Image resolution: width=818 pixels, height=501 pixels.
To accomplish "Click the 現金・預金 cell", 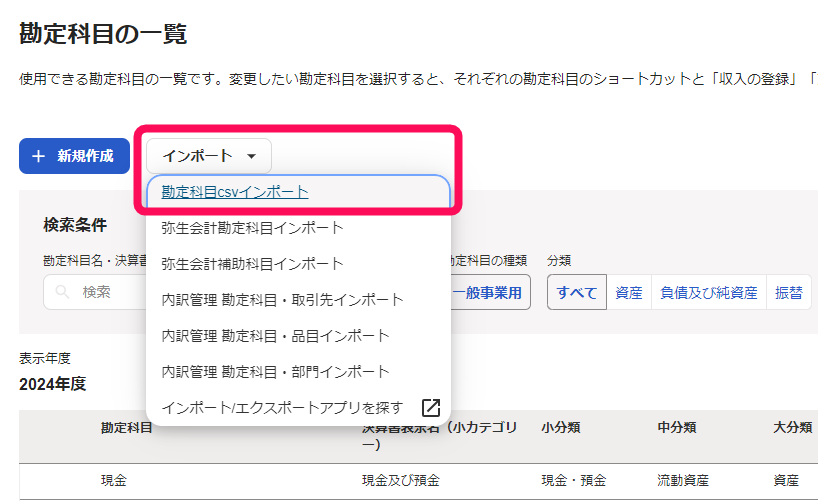I will 573,480.
